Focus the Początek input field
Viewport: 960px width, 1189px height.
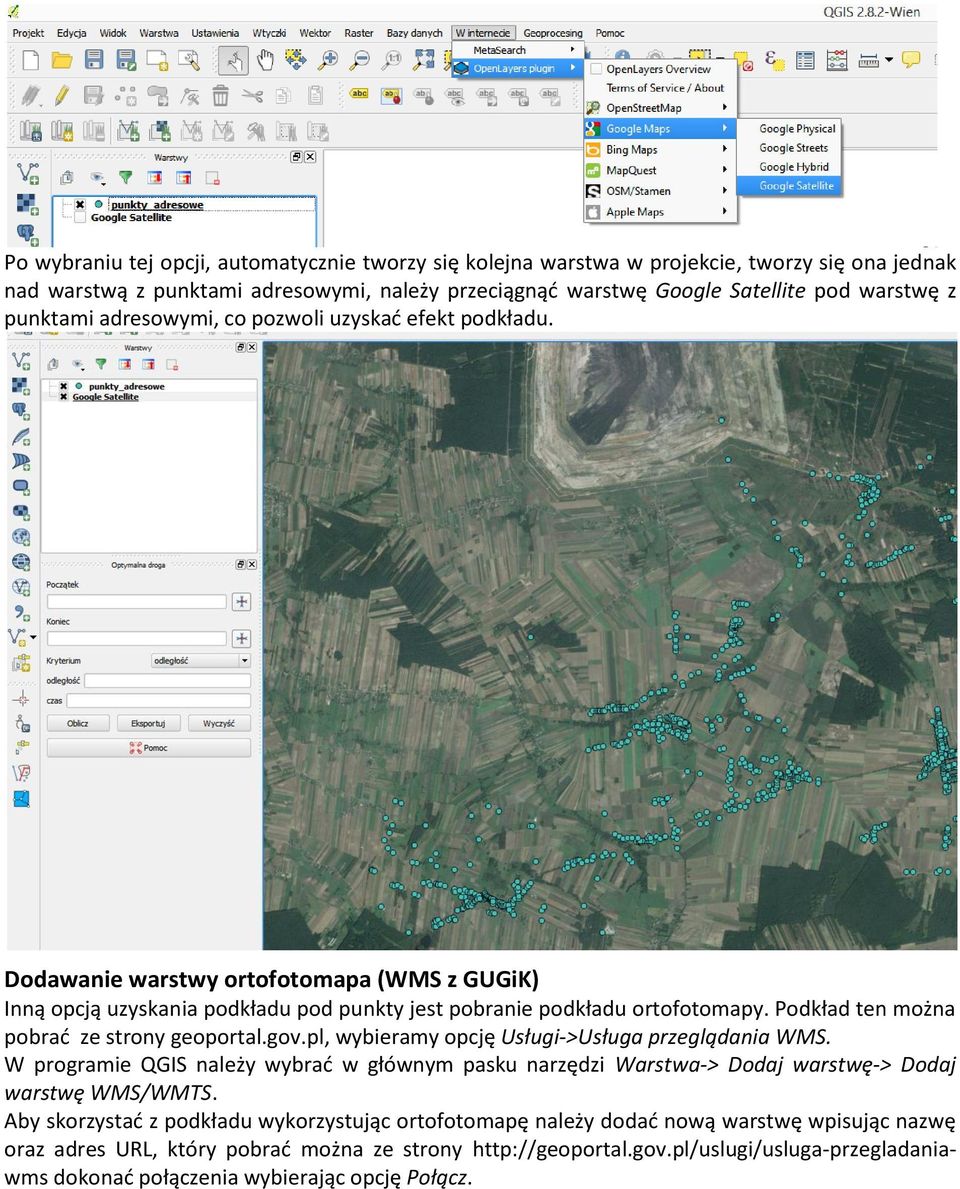pyautogui.click(x=136, y=602)
